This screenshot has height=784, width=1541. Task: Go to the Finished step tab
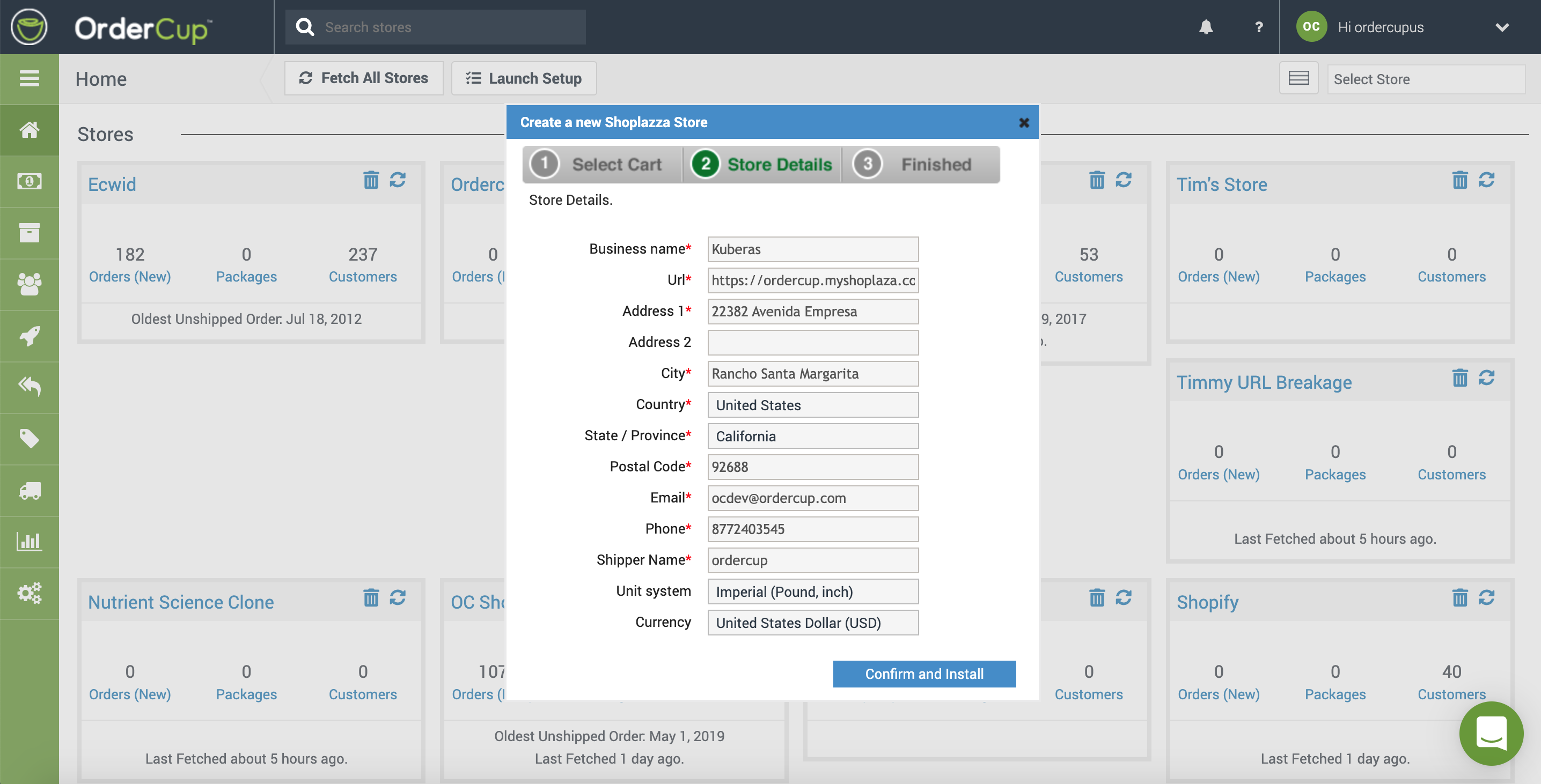[x=920, y=165]
